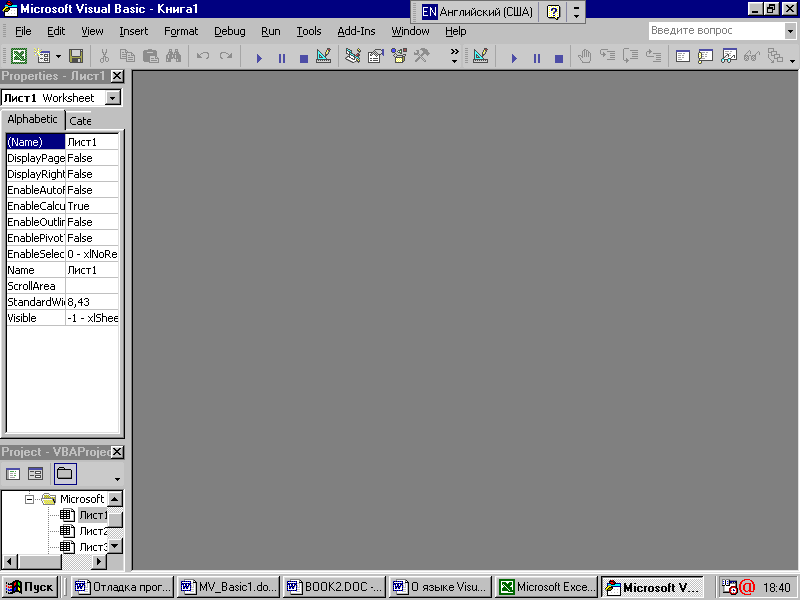
Task: Click the Save floppy disk icon
Action: 76,56
